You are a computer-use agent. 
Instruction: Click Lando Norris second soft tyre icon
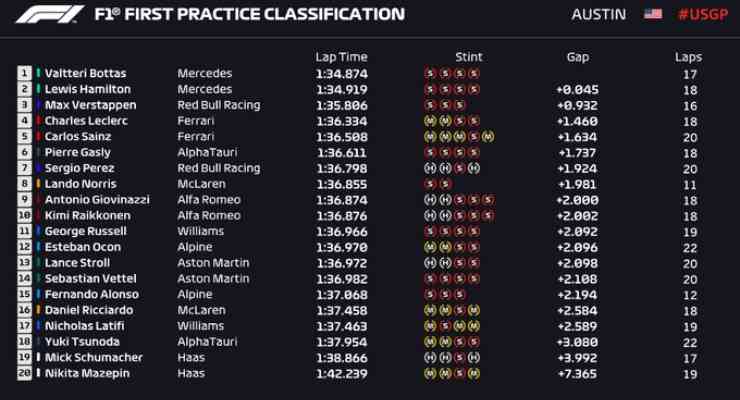tap(445, 184)
